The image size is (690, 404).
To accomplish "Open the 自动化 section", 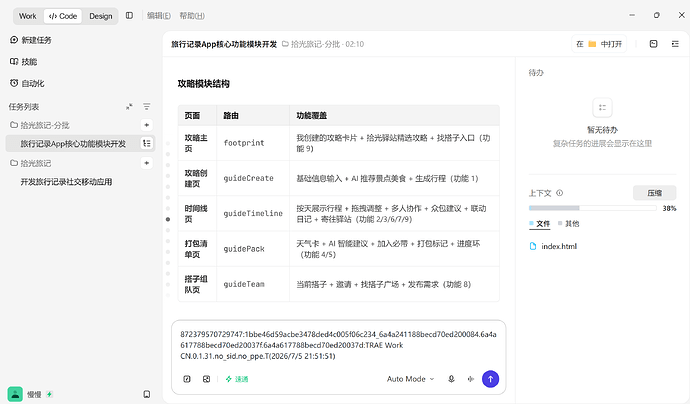I will (27, 83).
